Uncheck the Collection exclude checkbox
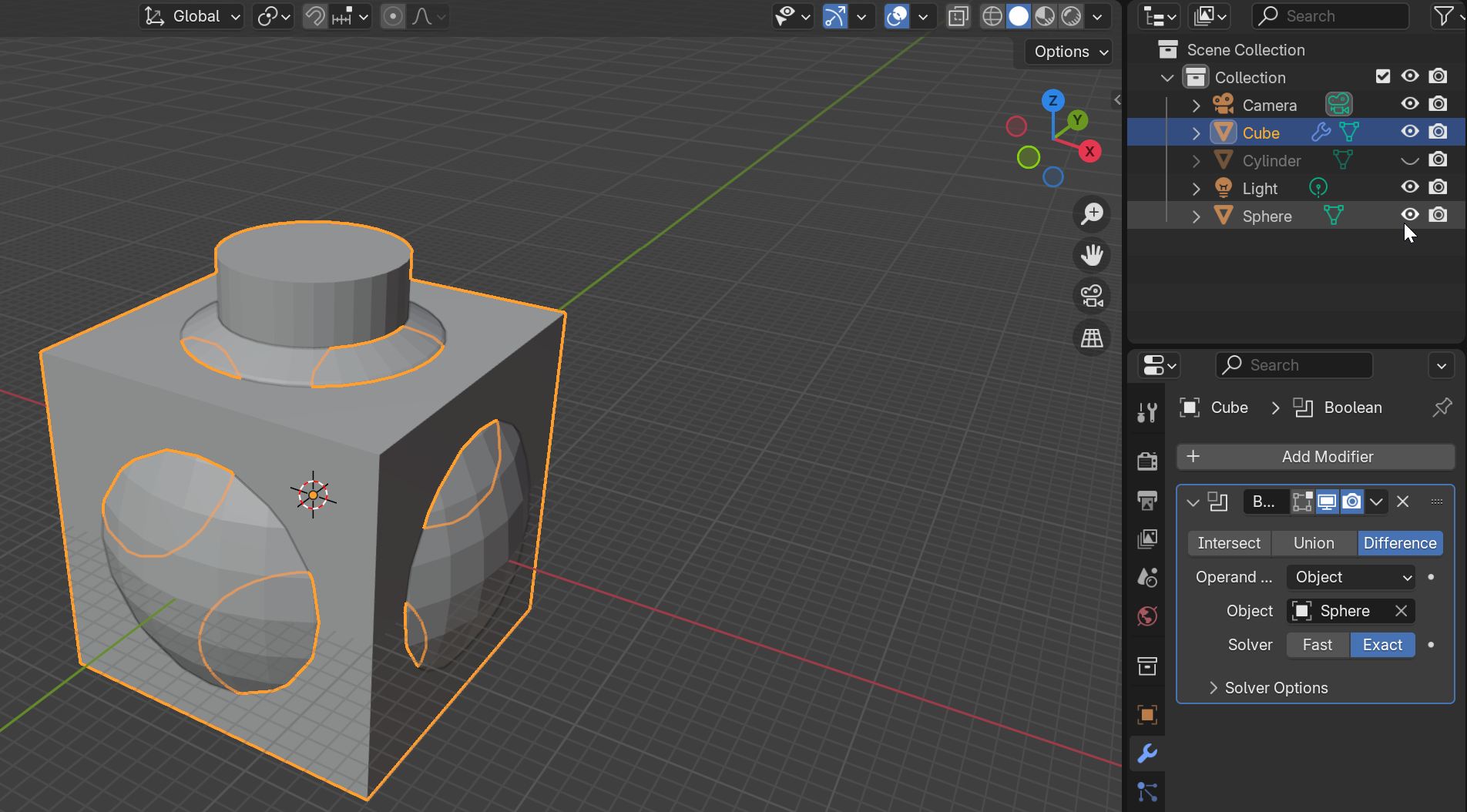 [1383, 76]
